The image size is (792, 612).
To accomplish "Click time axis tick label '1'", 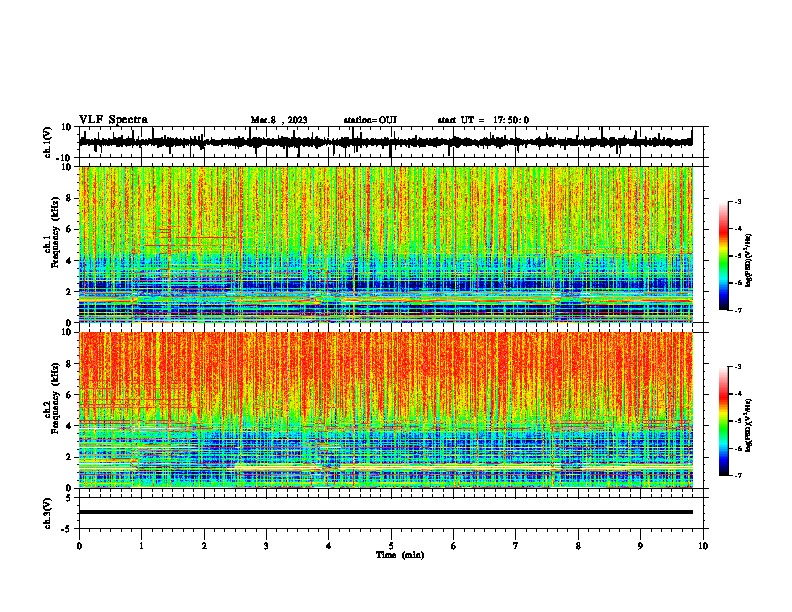I will tap(141, 546).
